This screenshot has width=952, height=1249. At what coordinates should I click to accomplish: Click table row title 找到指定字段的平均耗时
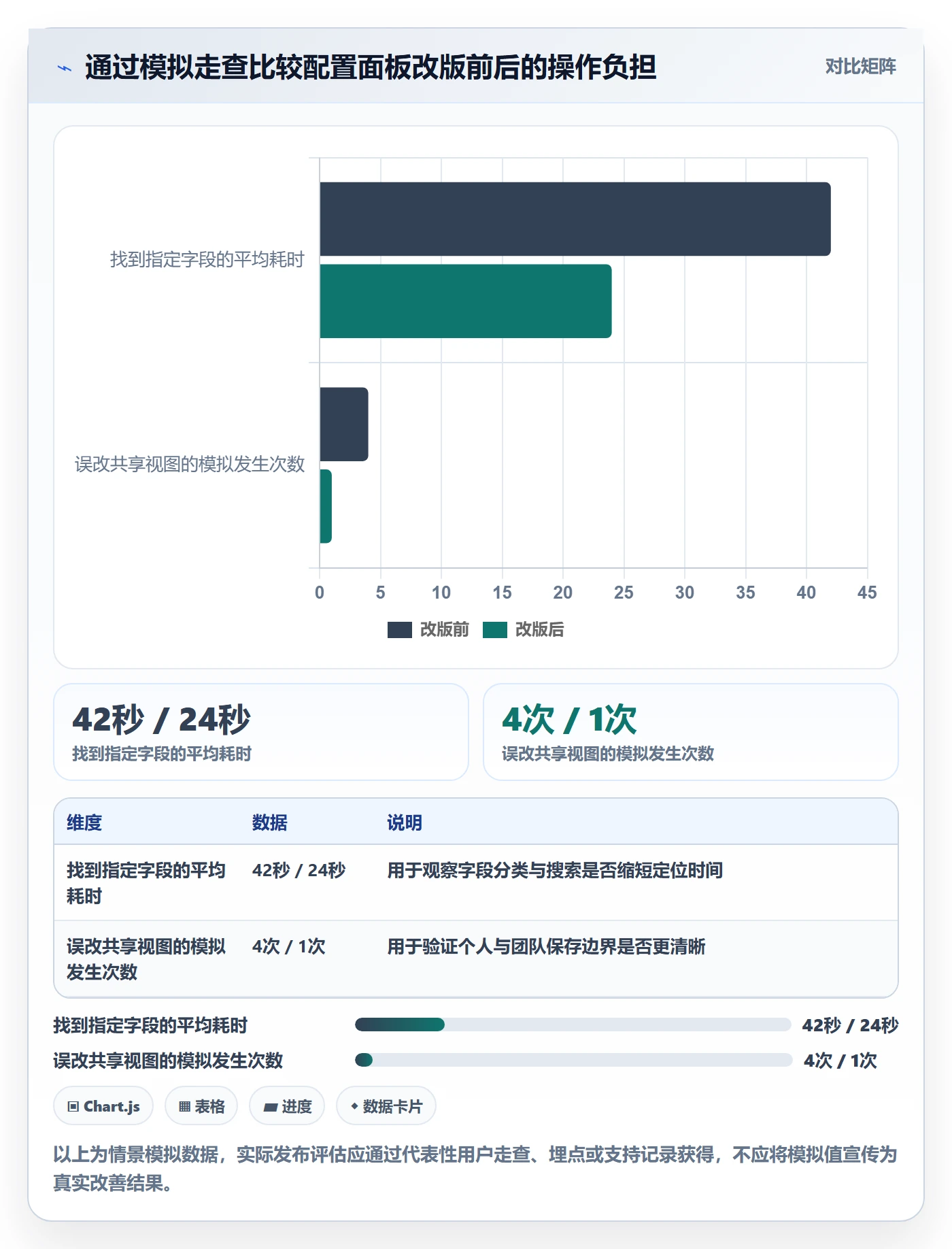point(146,883)
